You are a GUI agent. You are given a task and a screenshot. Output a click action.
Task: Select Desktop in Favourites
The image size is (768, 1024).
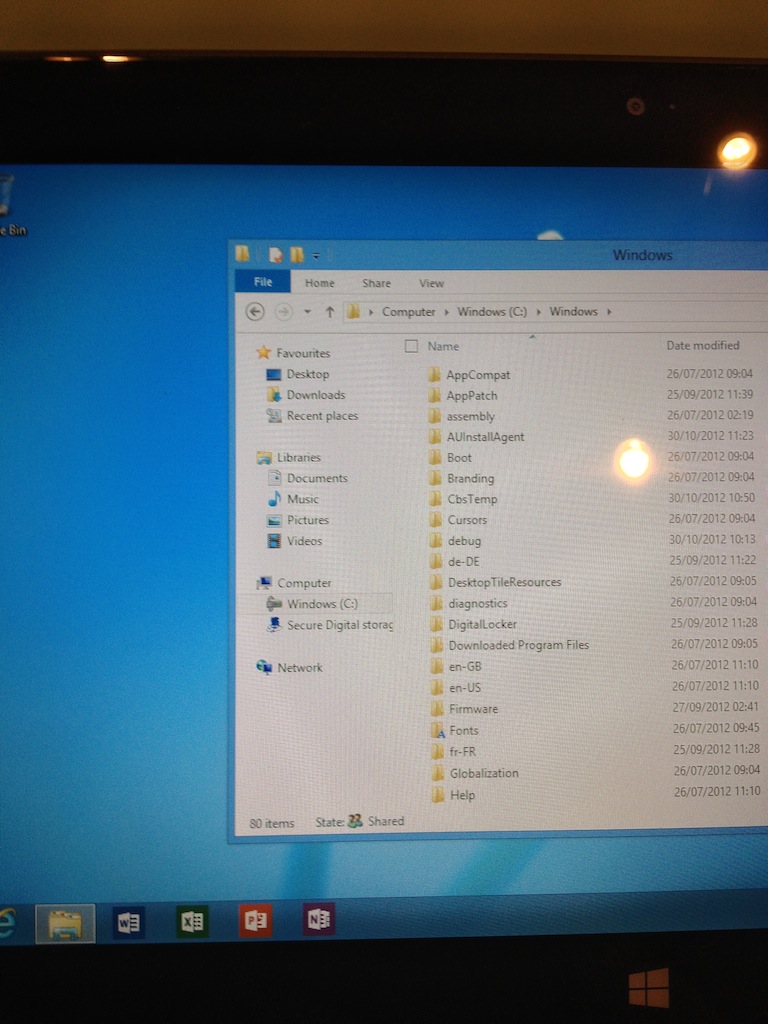coord(308,374)
